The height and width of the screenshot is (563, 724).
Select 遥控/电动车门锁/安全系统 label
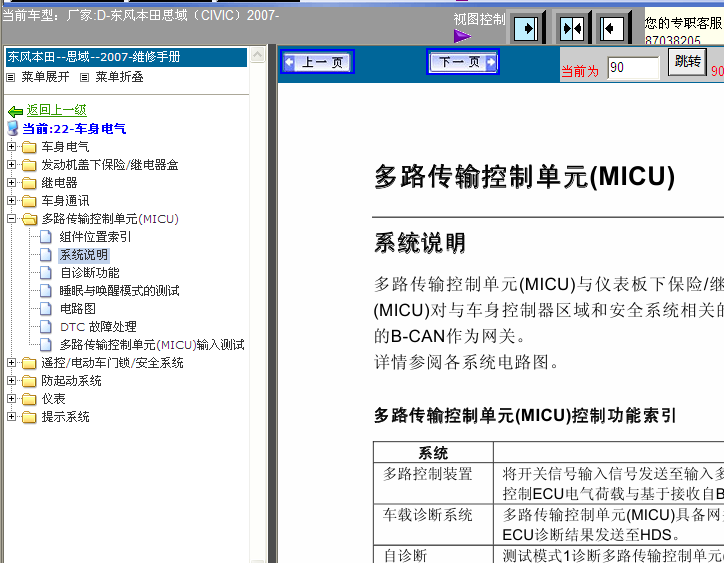pos(112,363)
